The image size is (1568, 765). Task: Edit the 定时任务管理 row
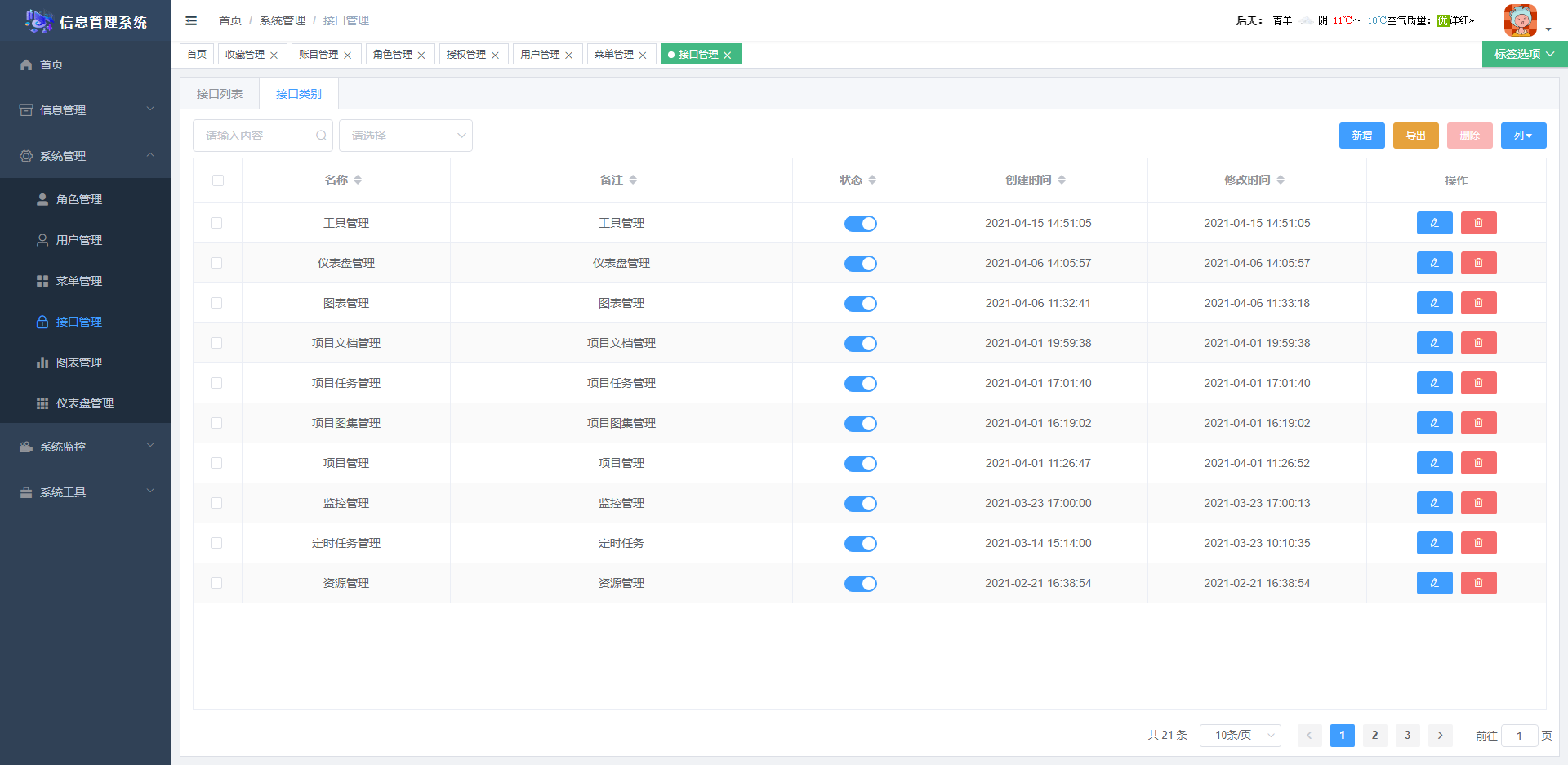coord(1434,543)
